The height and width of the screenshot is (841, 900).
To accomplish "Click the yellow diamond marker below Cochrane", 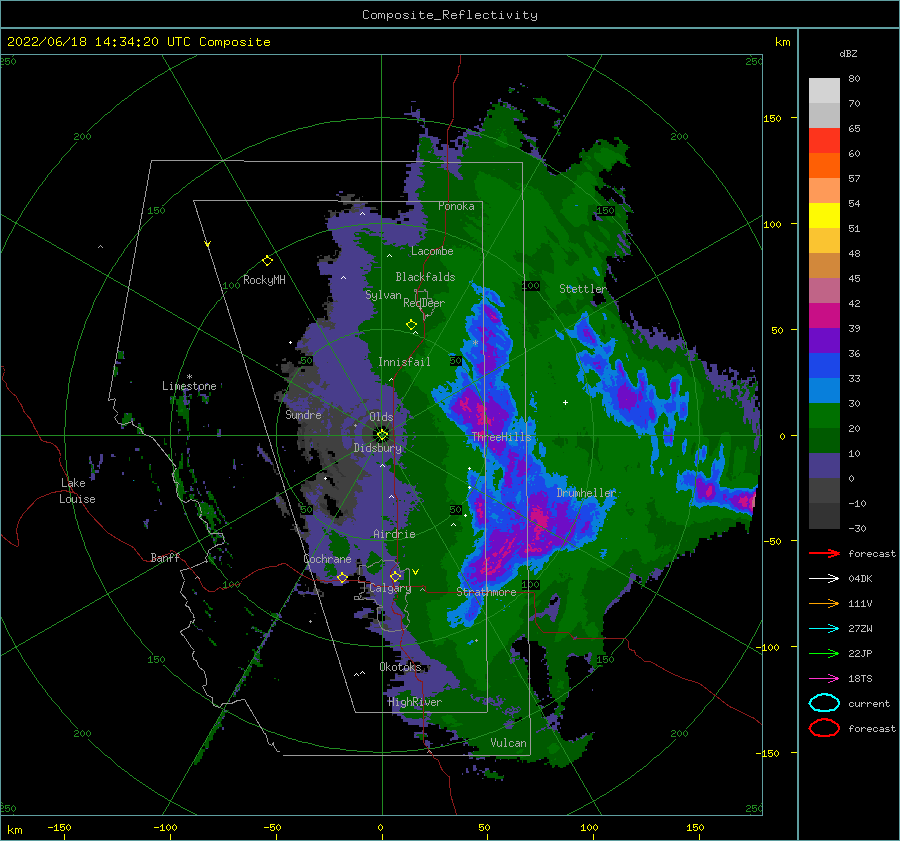I will click(342, 577).
